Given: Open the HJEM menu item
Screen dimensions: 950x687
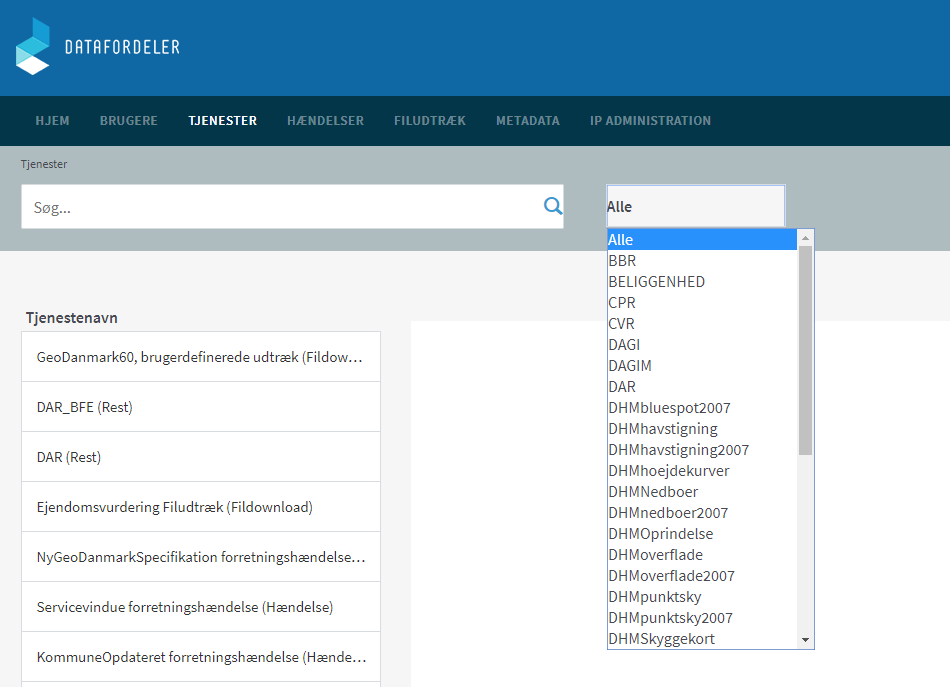Looking at the screenshot, I should (x=52, y=121).
